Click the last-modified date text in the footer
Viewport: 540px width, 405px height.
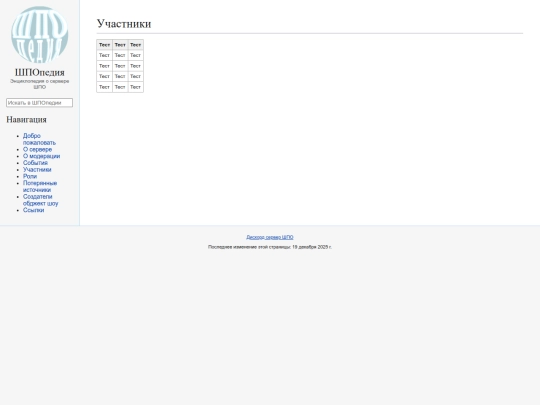coord(270,247)
